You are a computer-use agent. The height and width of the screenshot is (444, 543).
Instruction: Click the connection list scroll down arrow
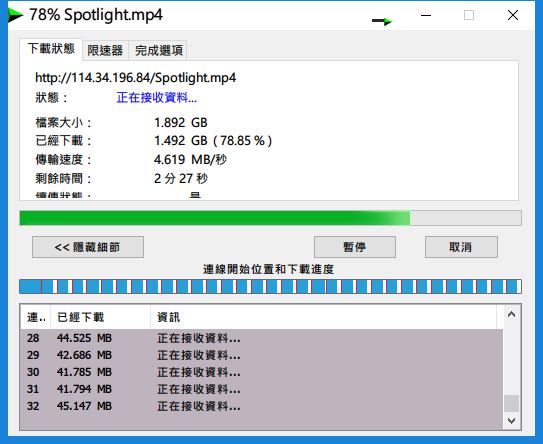tap(511, 421)
